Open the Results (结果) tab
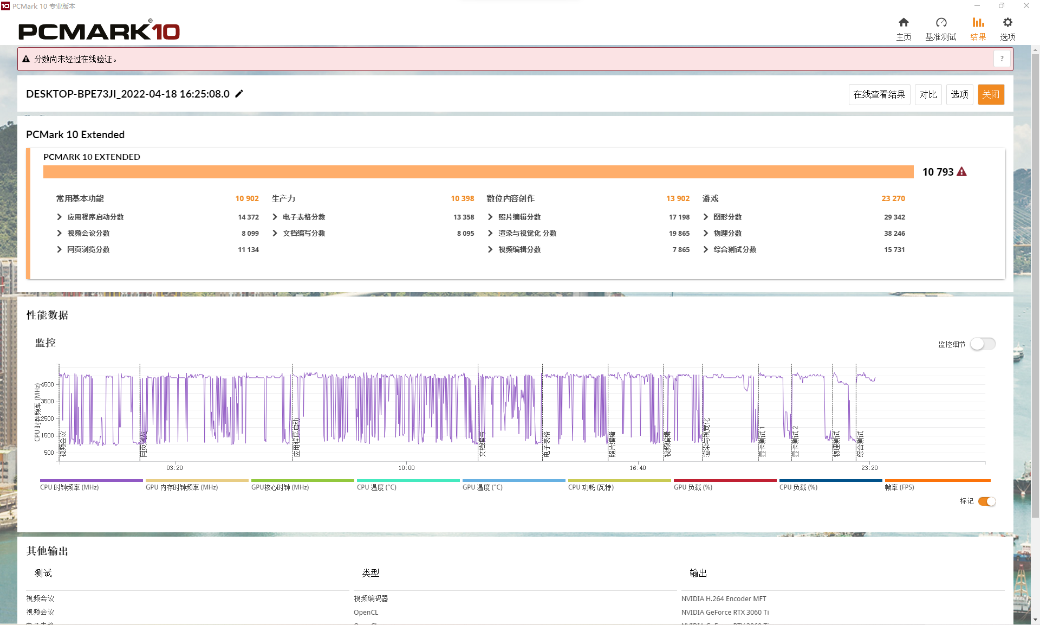The image size is (1040, 625). coord(978,29)
